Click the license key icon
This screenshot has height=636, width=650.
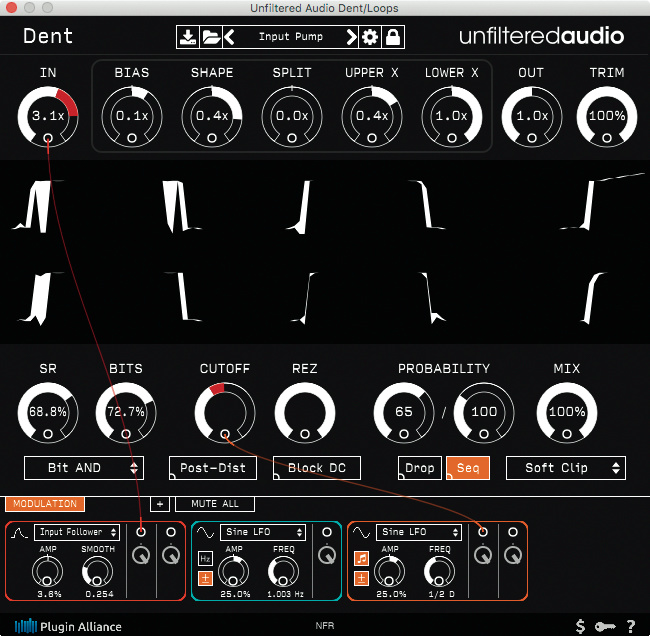[606, 626]
